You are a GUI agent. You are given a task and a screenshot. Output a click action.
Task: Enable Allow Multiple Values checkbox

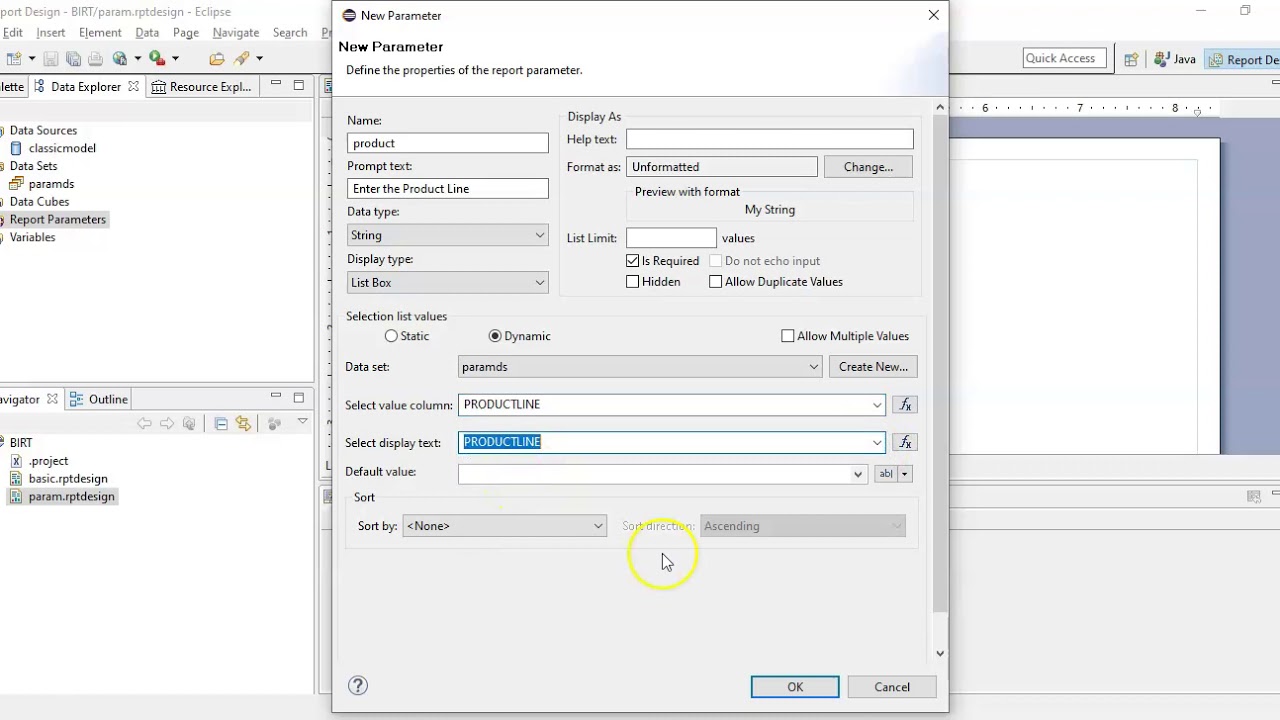point(788,336)
